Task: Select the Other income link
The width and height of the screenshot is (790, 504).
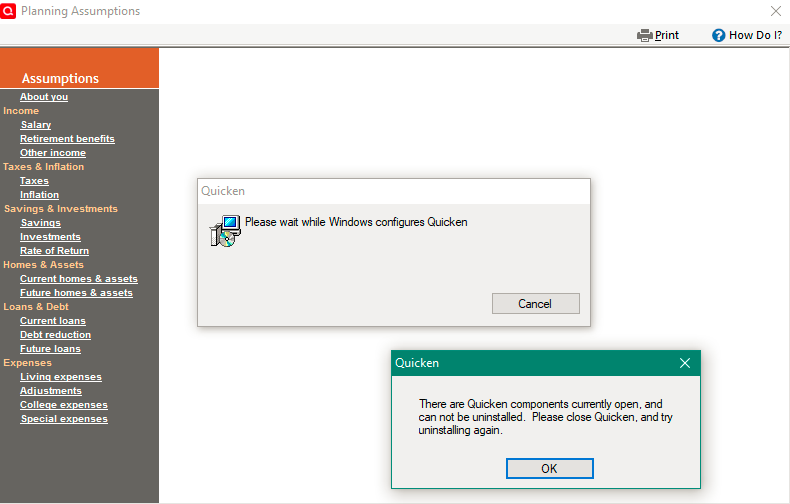Action: (x=53, y=153)
